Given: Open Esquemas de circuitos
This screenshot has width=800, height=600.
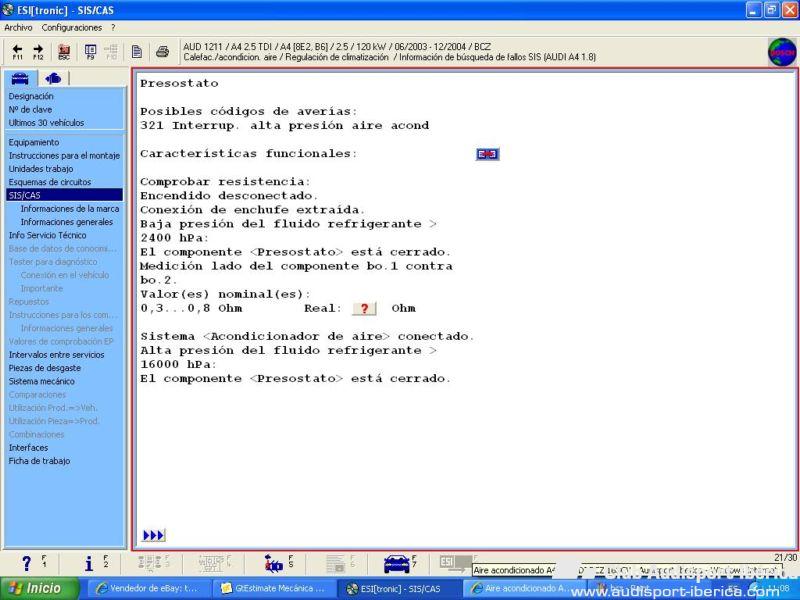Looking at the screenshot, I should 49,182.
